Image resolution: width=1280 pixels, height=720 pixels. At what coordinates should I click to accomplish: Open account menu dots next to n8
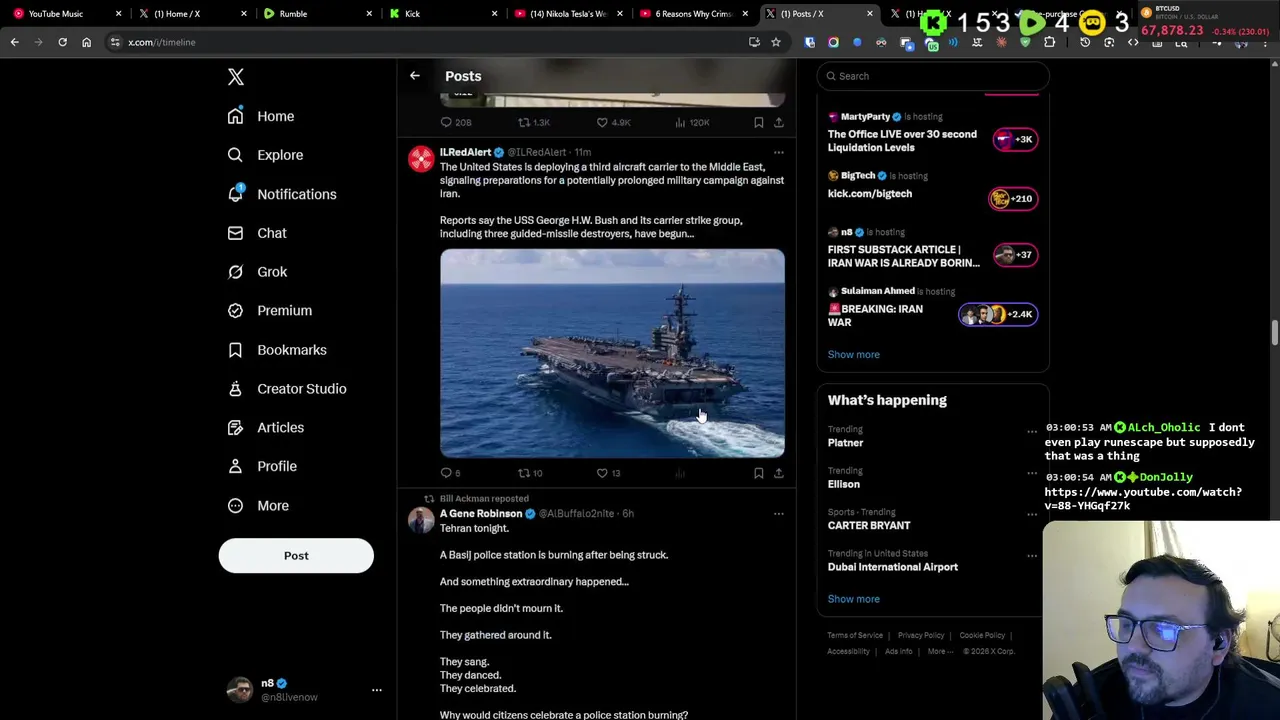tap(377, 690)
